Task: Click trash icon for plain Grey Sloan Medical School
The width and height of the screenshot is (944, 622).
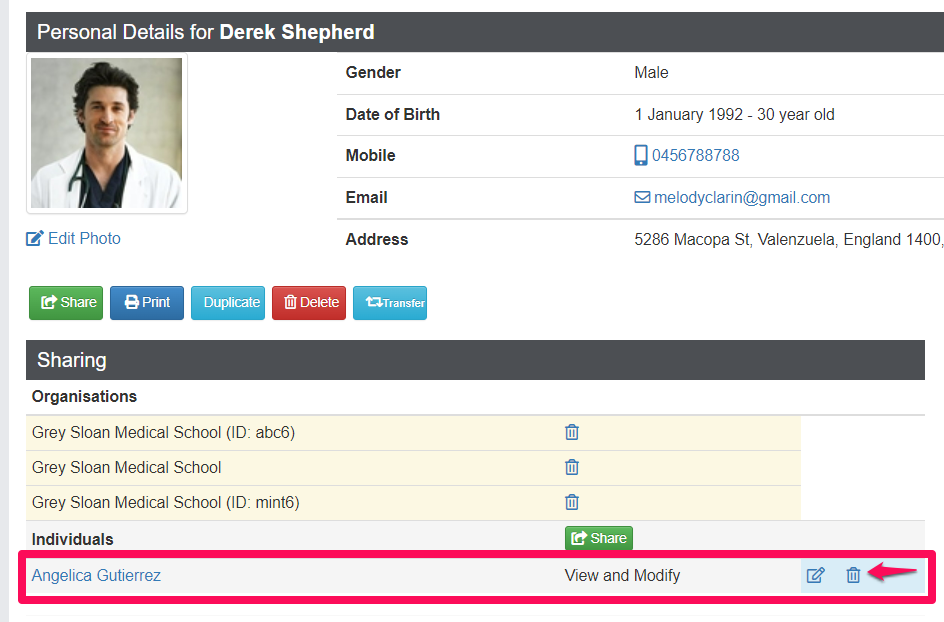Action: [x=572, y=467]
